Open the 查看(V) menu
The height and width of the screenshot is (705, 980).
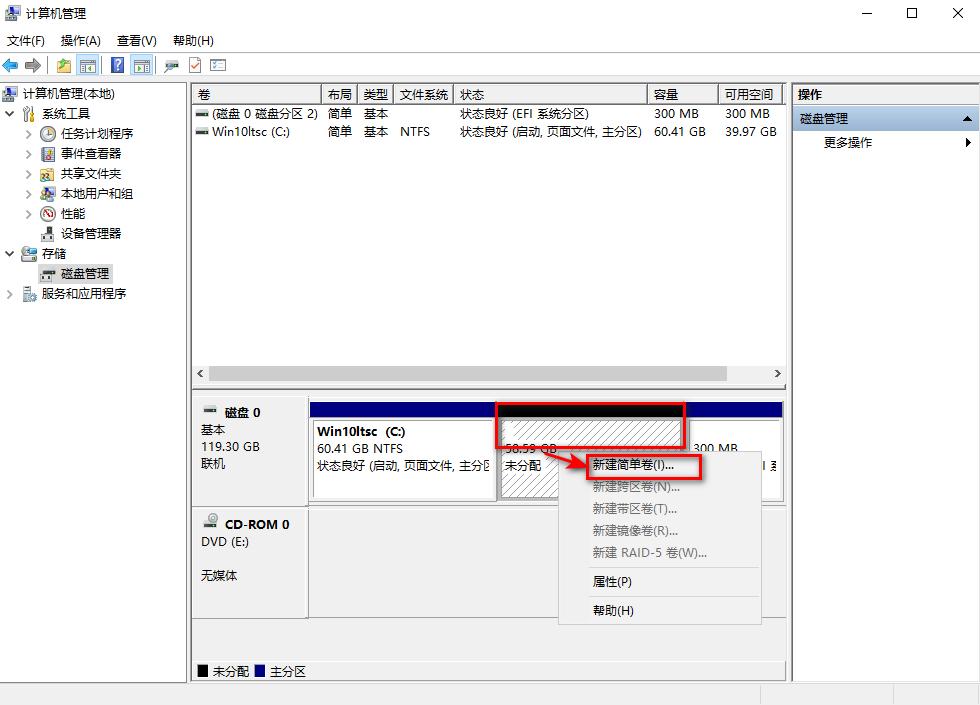pyautogui.click(x=135, y=40)
